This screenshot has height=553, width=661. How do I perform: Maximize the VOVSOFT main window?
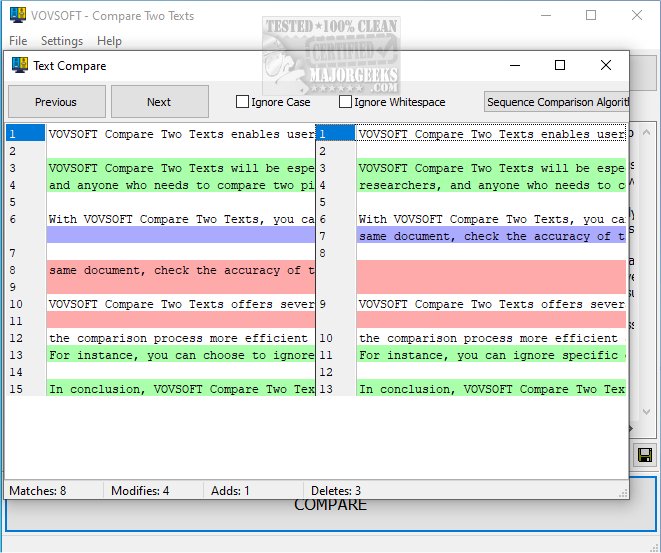point(591,15)
